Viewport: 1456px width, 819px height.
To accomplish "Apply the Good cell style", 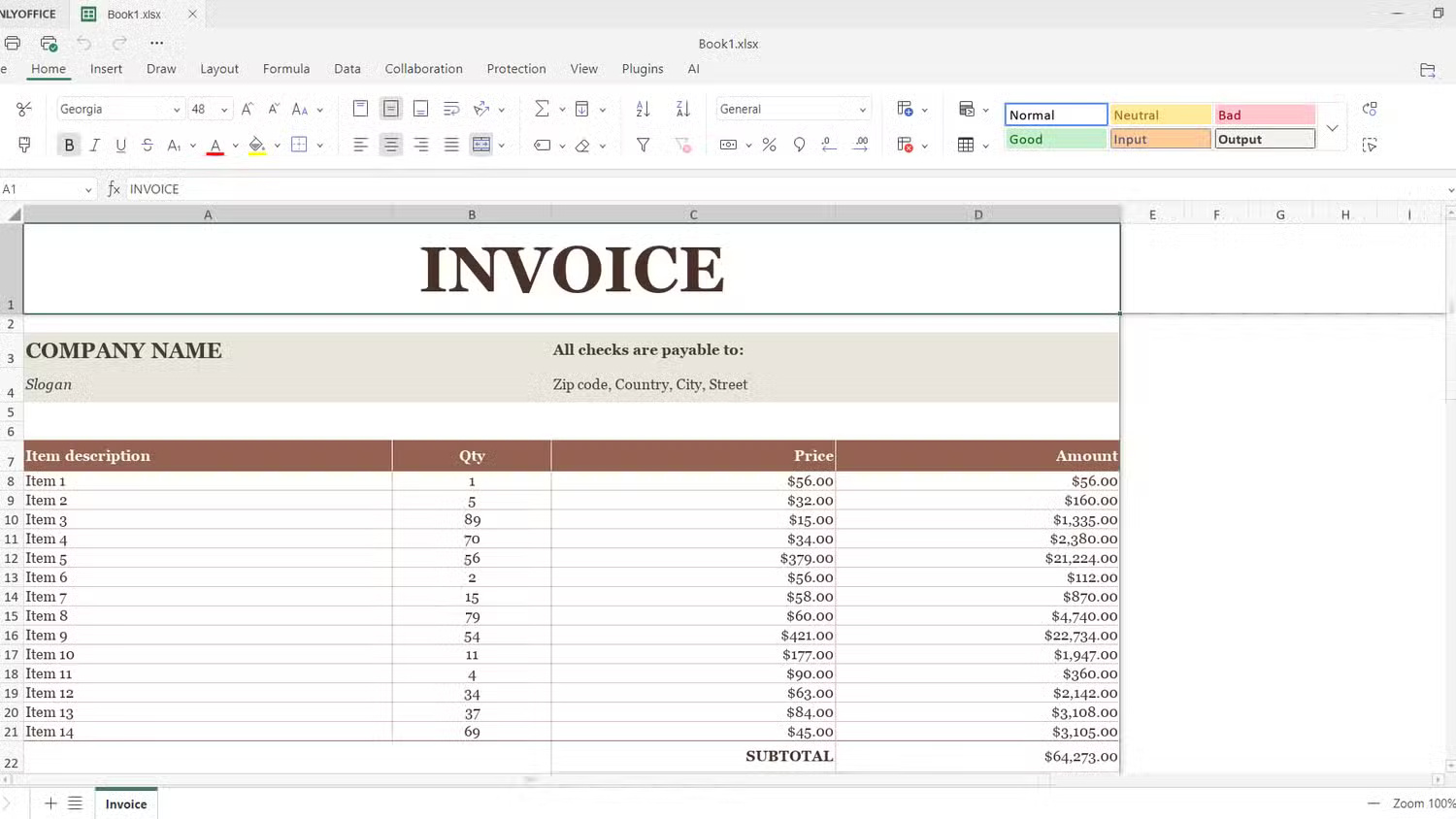I will [1055, 140].
